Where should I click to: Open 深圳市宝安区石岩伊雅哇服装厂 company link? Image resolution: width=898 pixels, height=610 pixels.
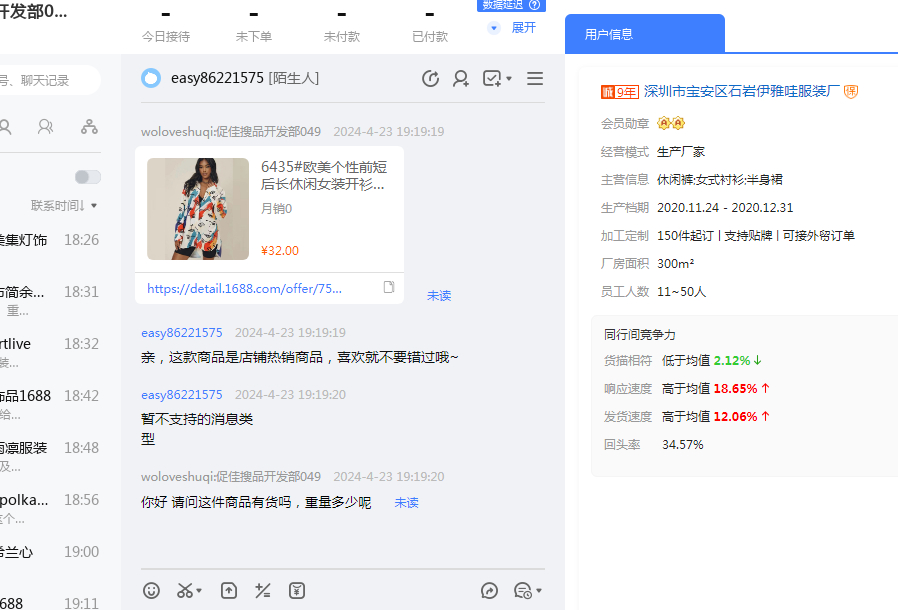pyautogui.click(x=740, y=92)
